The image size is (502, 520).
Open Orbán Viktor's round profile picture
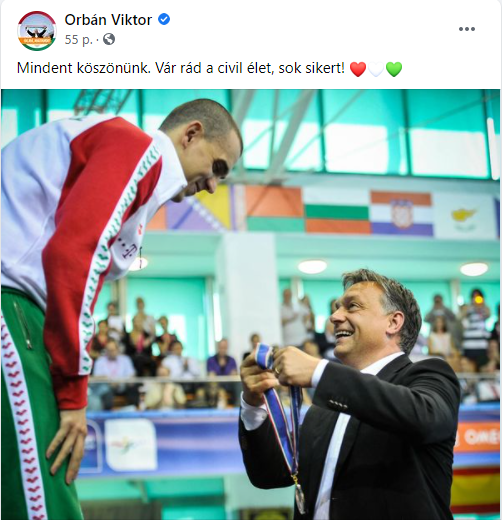tap(37, 31)
